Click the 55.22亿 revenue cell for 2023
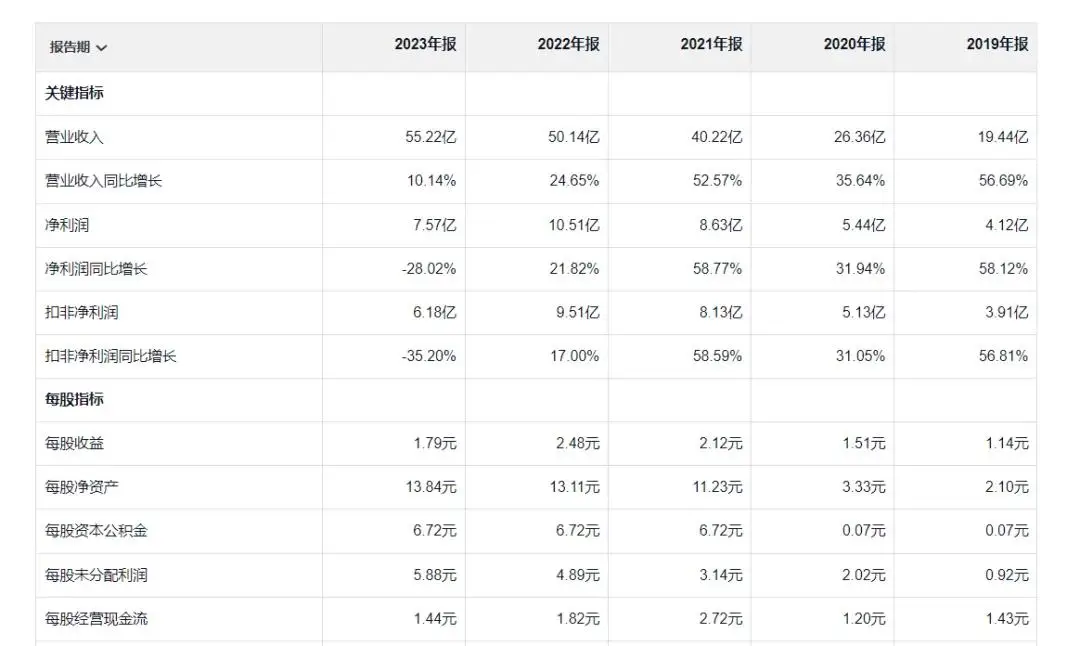1080x646 pixels. coord(431,137)
